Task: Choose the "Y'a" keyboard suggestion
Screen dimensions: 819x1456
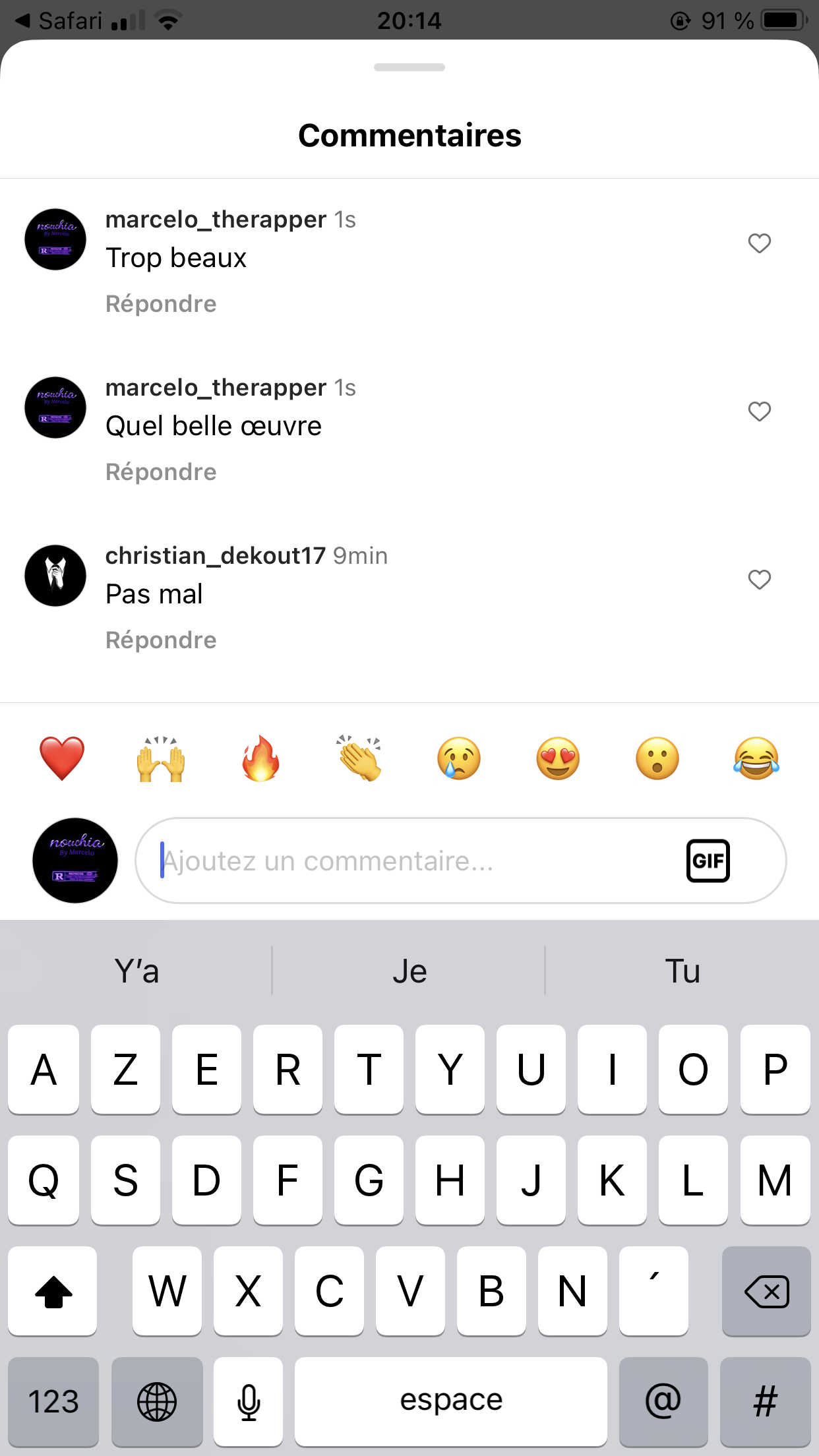Action: pyautogui.click(x=136, y=971)
